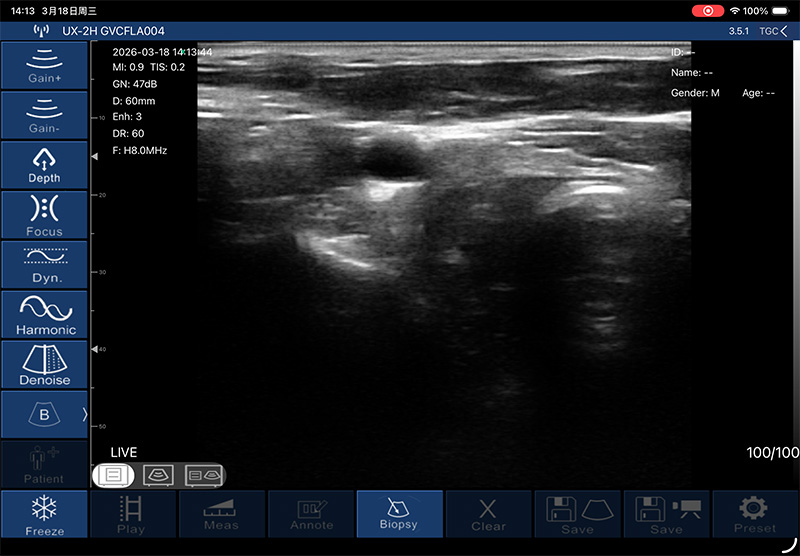Viewport: 800px width, 556px height.
Task: Adjust the Focus setting icon
Action: point(44,214)
